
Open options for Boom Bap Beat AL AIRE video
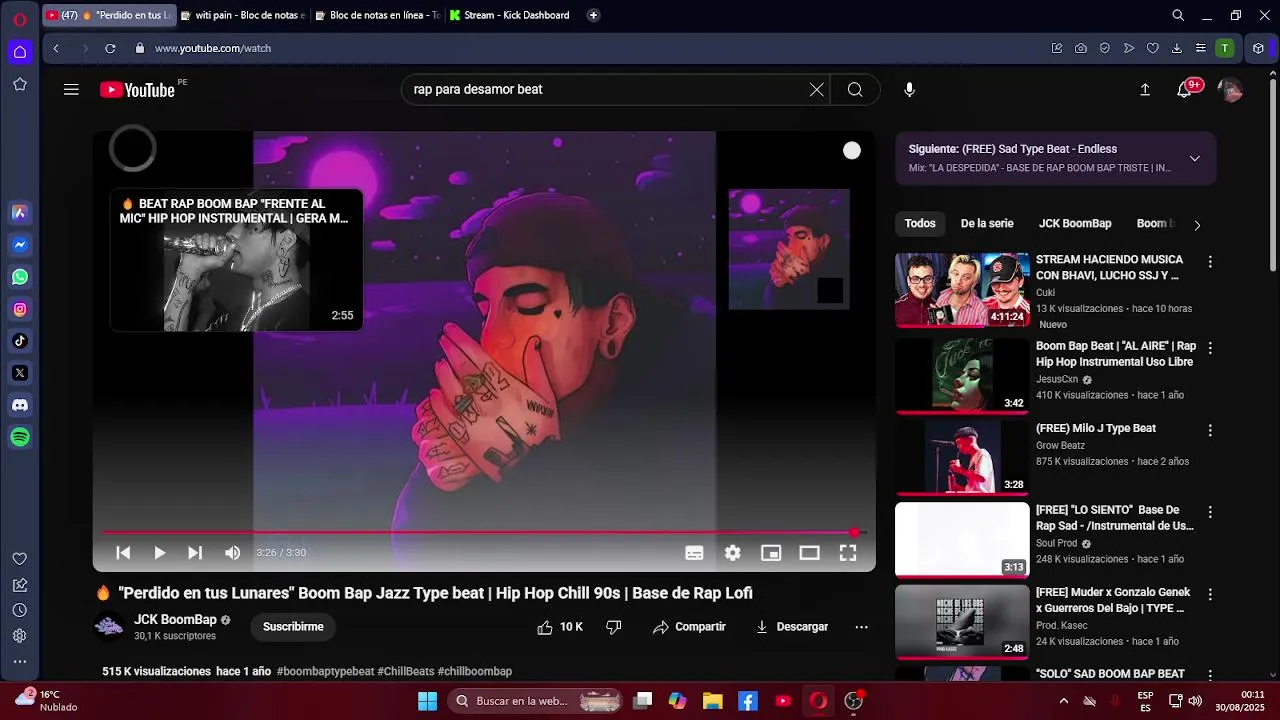[1210, 348]
